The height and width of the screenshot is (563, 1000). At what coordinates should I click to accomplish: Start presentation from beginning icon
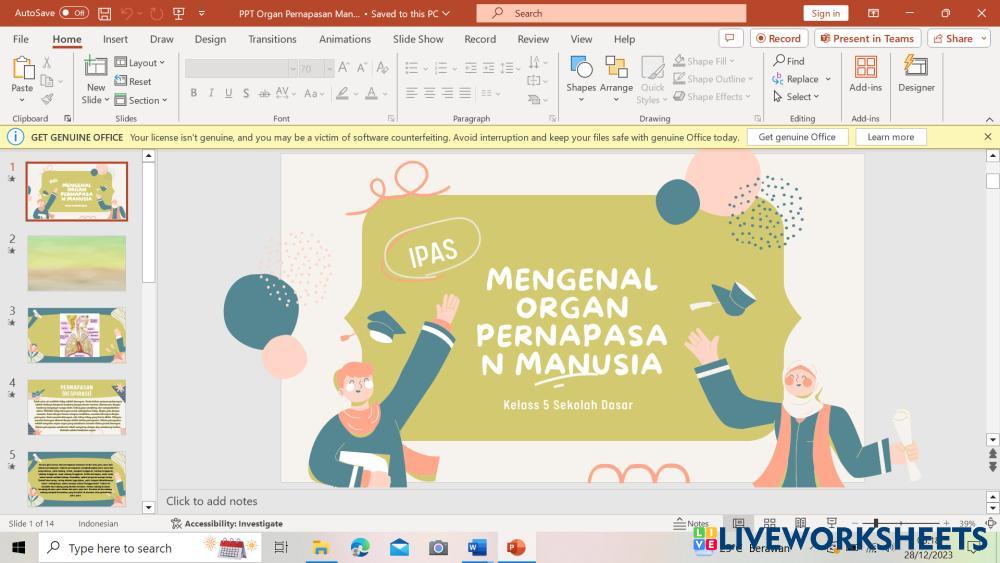(x=178, y=13)
